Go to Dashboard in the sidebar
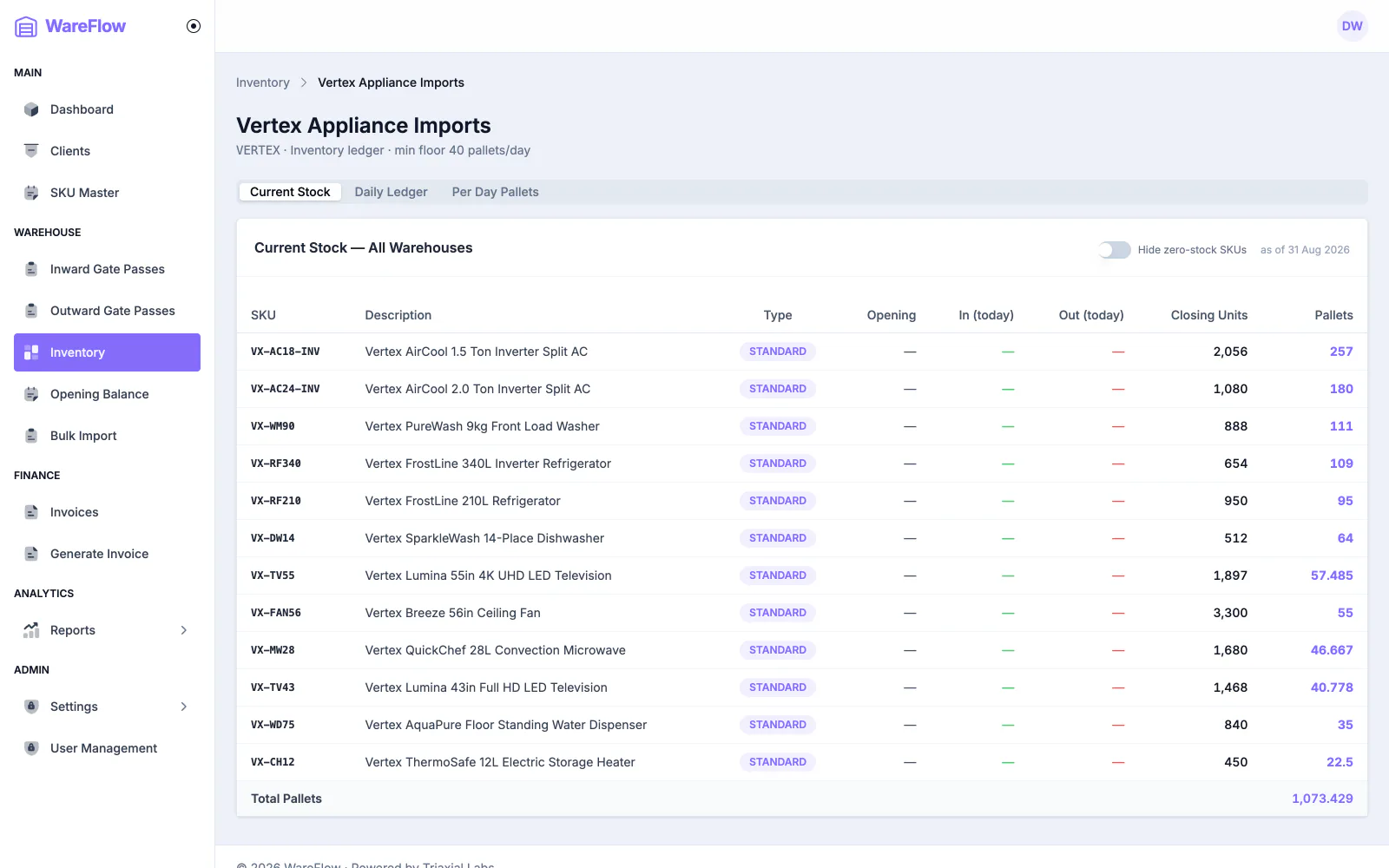The width and height of the screenshot is (1389, 868). [x=107, y=109]
